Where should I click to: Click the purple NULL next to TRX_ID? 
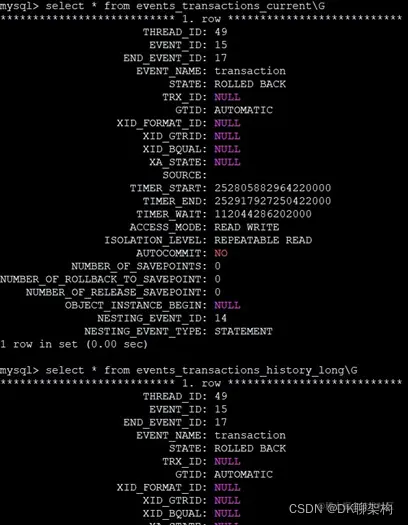pos(227,97)
